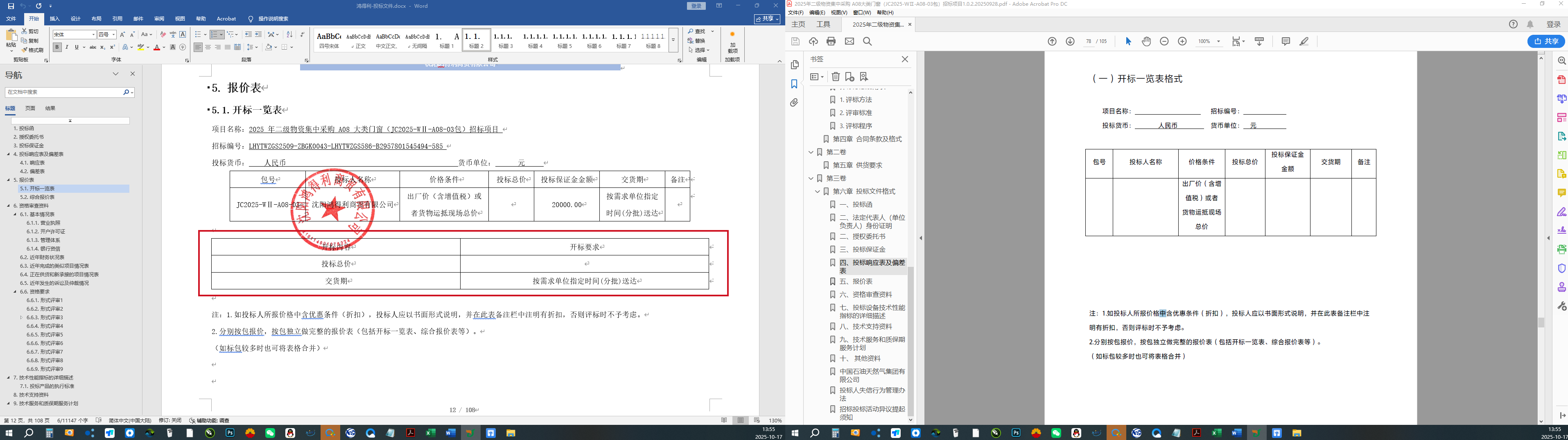Send the PDF by email in Acrobat
1568x440 pixels.
[x=849, y=41]
